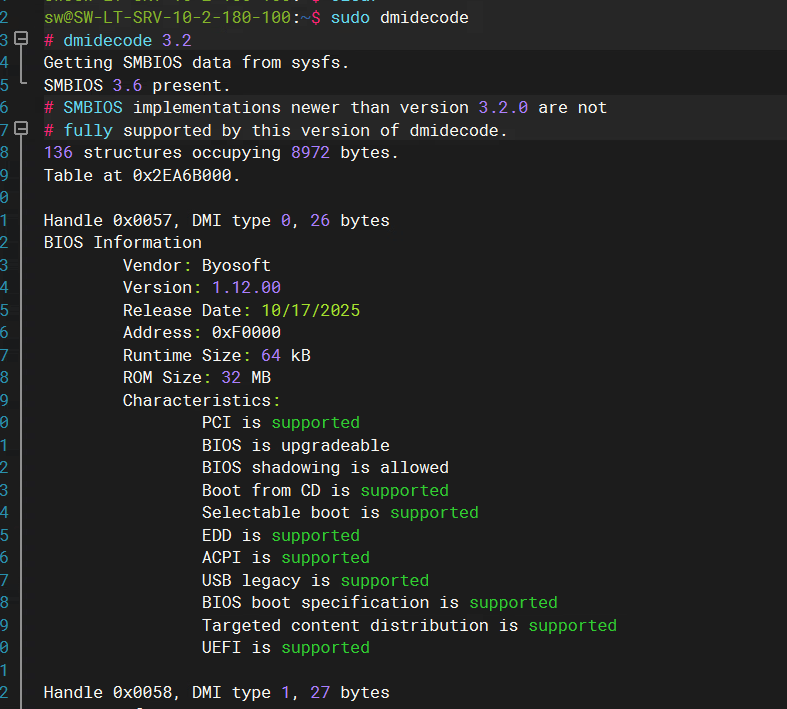Click 'Table at 0x2EA6B000.' line
787x709 pixels.
coord(142,175)
